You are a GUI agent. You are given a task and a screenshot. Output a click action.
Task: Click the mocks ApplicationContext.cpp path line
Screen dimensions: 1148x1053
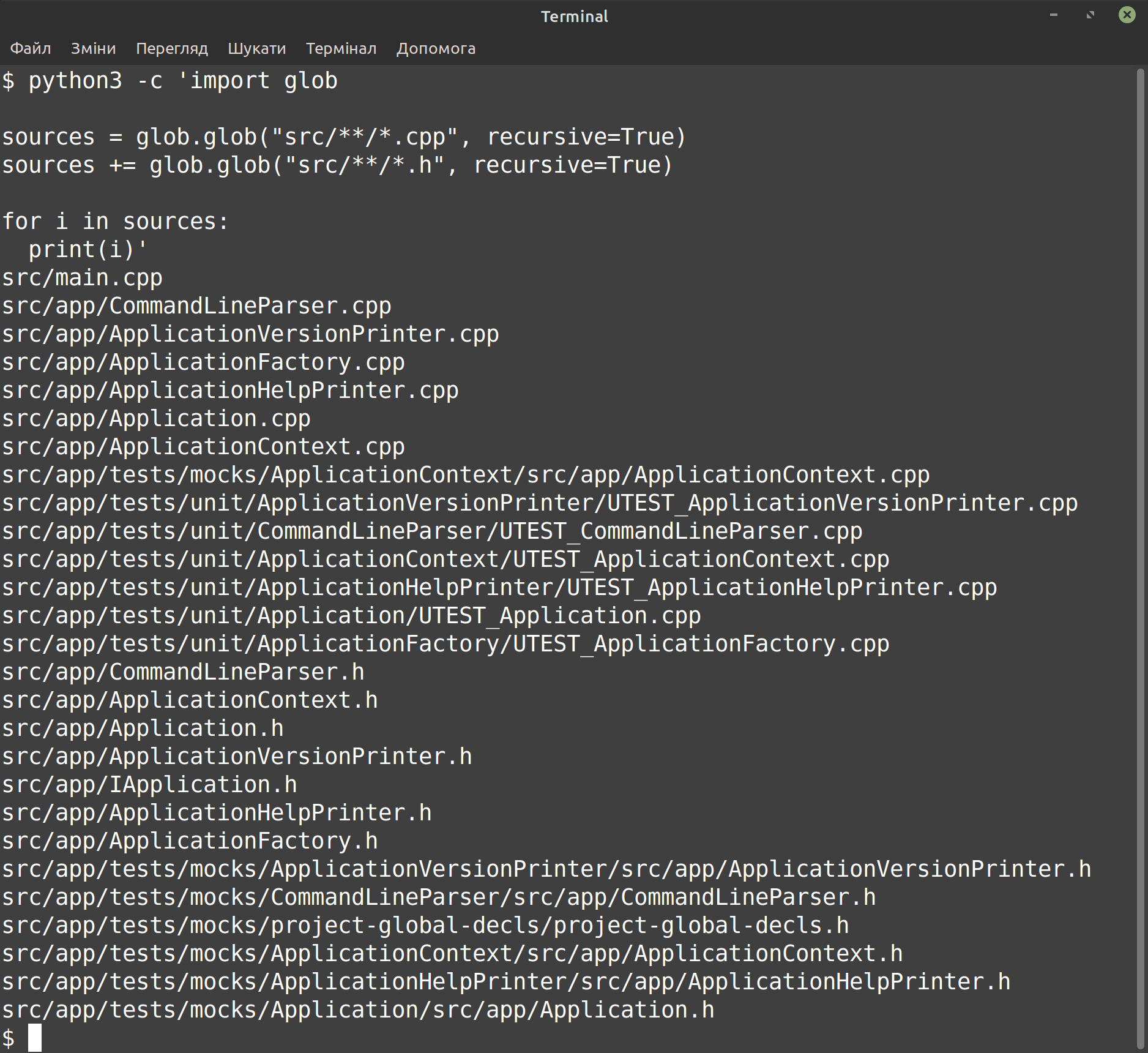pos(466,475)
